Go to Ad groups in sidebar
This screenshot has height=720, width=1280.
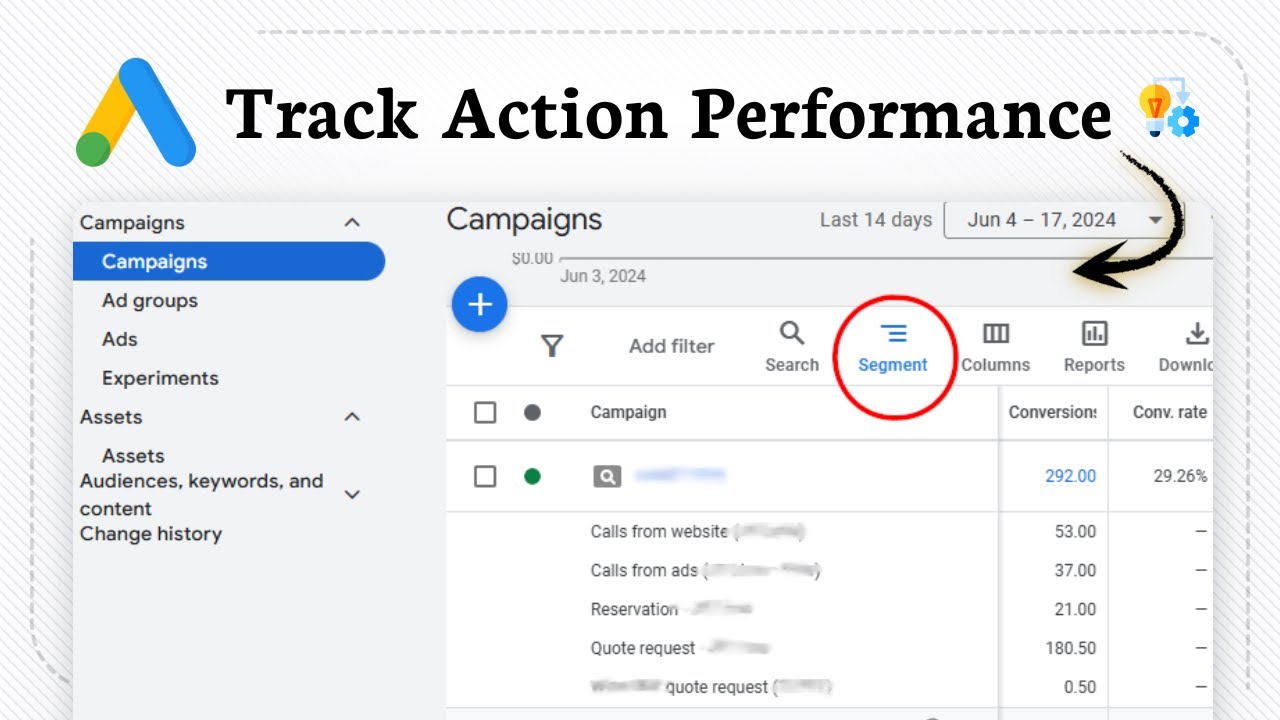(x=150, y=300)
